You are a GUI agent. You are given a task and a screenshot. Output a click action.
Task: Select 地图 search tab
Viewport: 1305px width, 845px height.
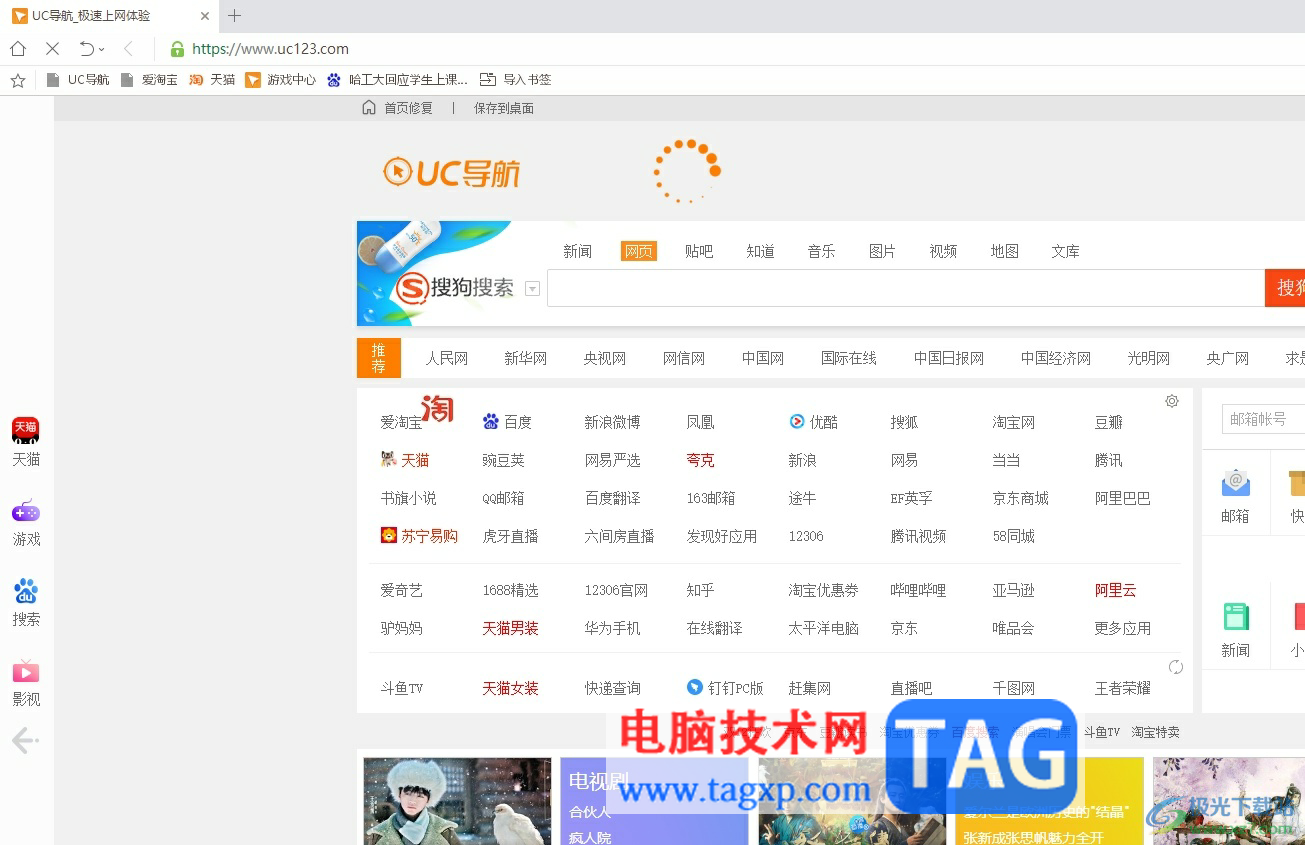pyautogui.click(x=1004, y=251)
